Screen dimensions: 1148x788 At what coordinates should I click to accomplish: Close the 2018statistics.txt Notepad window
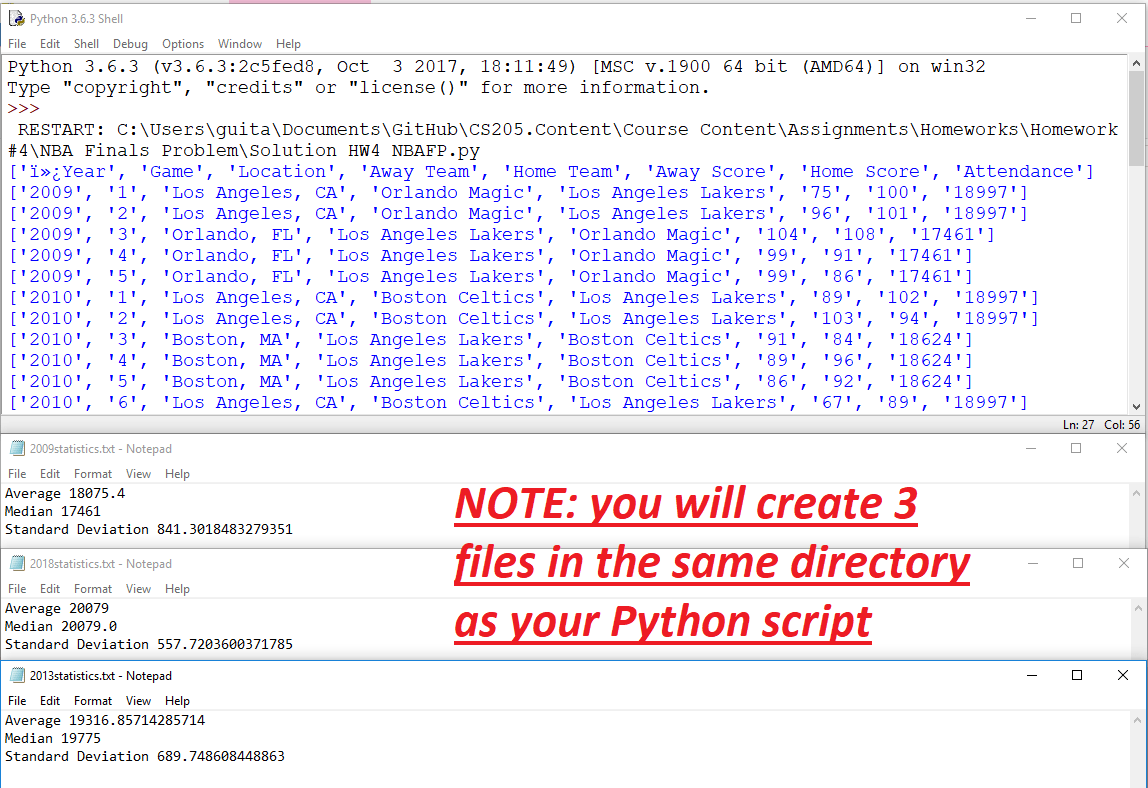(x=1124, y=563)
